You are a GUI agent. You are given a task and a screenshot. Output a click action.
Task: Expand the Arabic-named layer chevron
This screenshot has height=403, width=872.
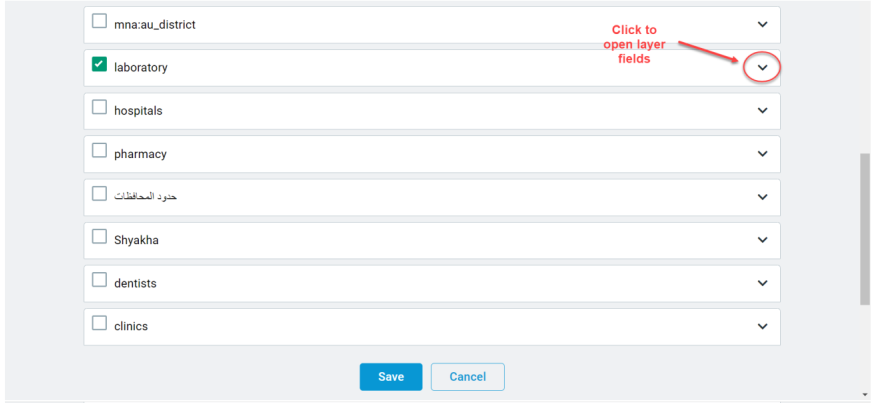click(x=762, y=197)
